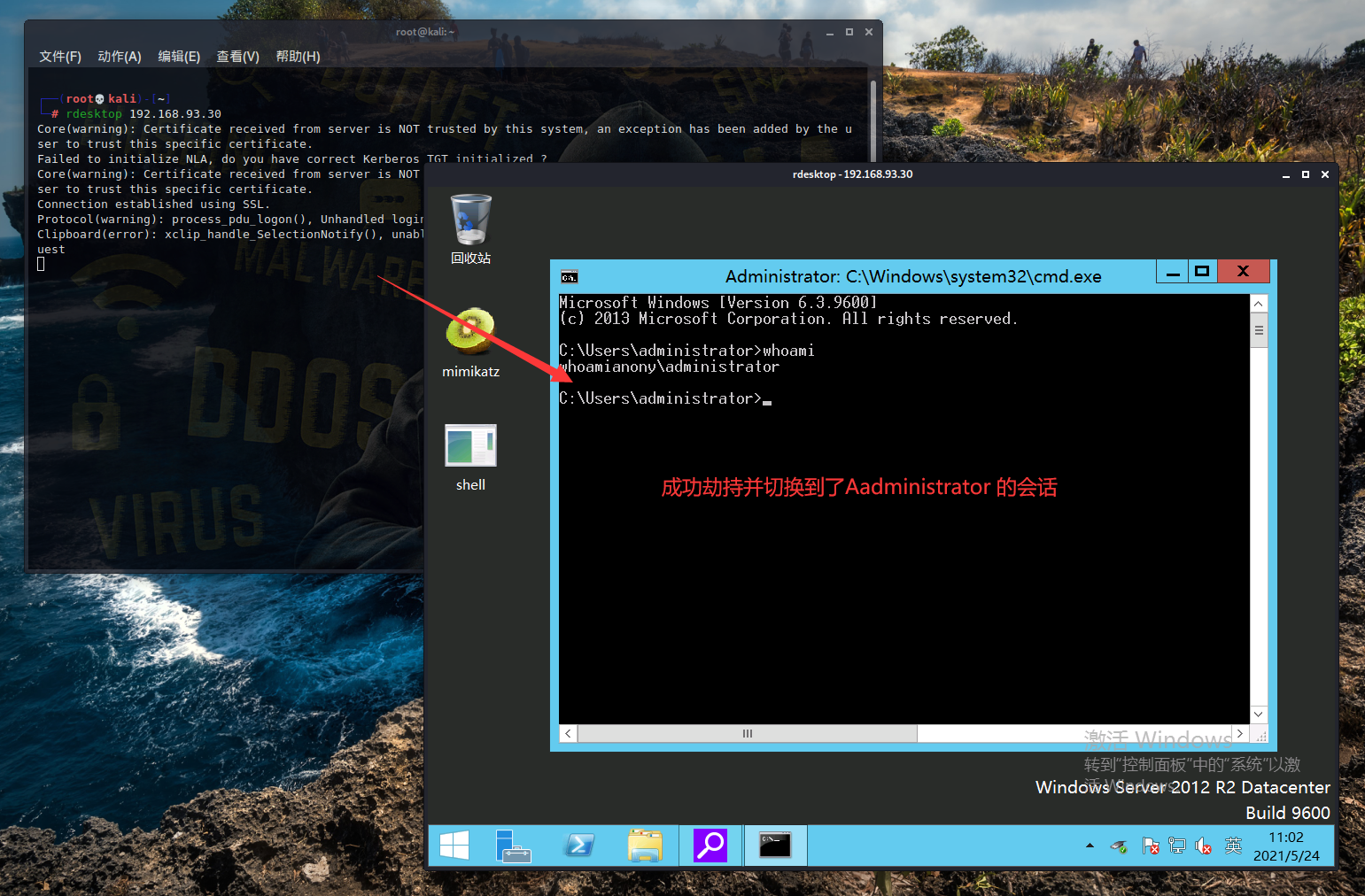Click the 'root@kali:~' terminal window title
The image size is (1365, 896).
(x=425, y=32)
